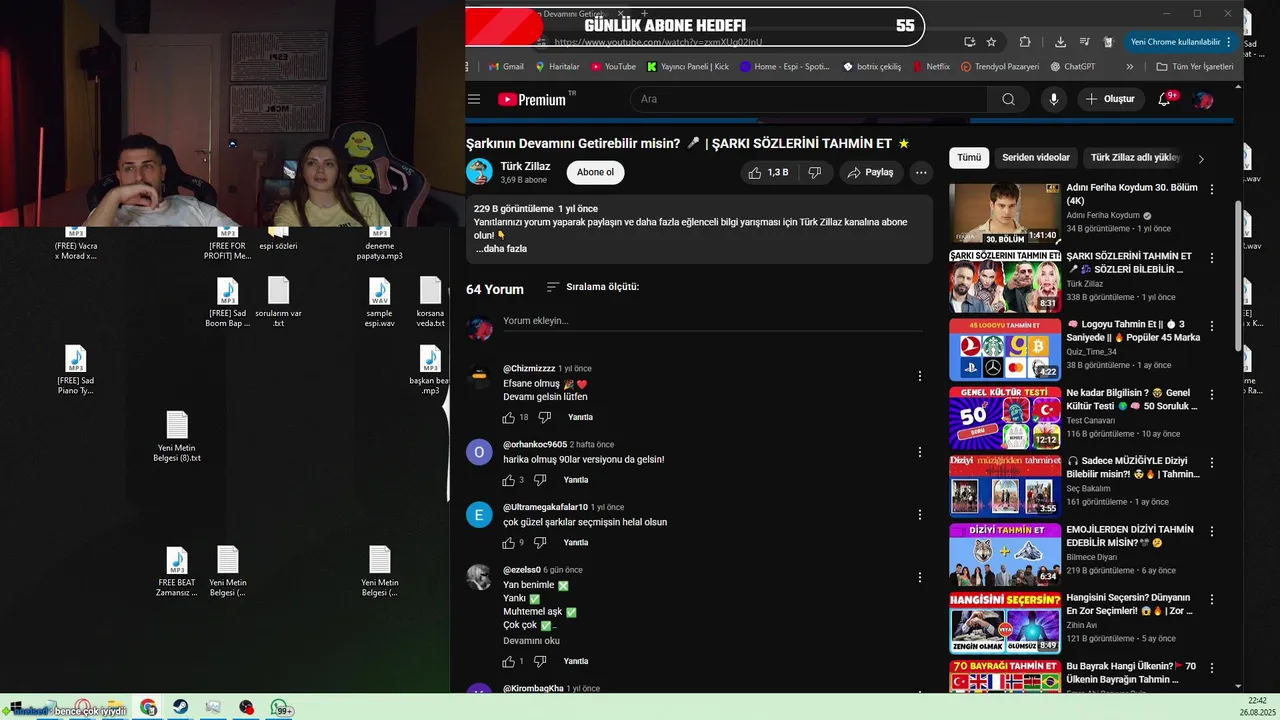Open options for Adını Feriha Koydum video
Image resolution: width=1280 pixels, height=720 pixels.
1212,189
